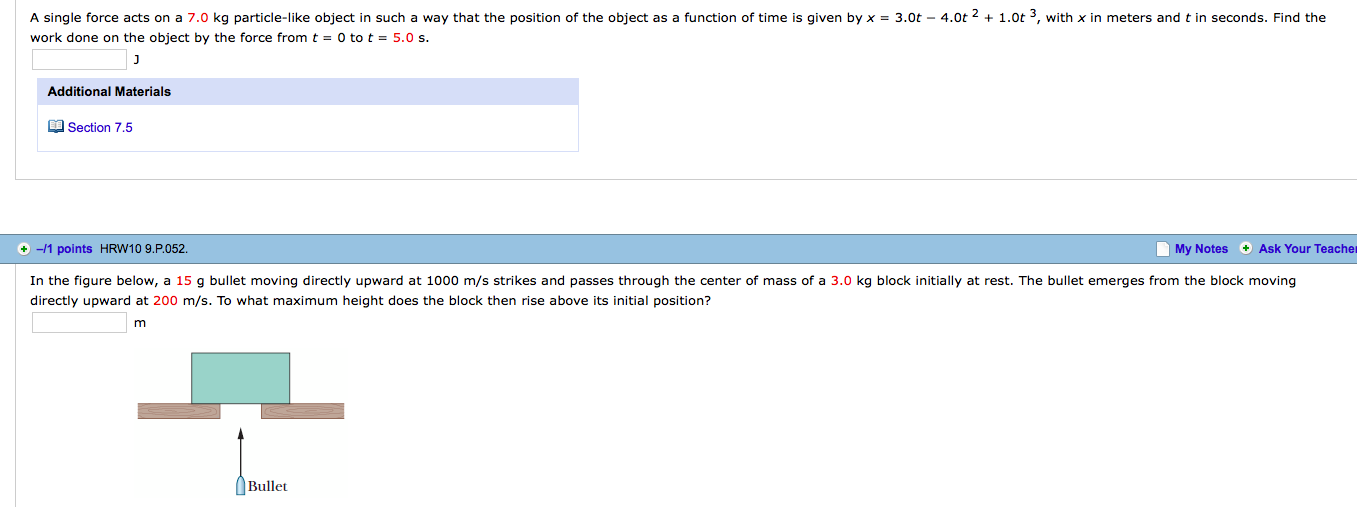Click the My Notes page icon

1162,249
